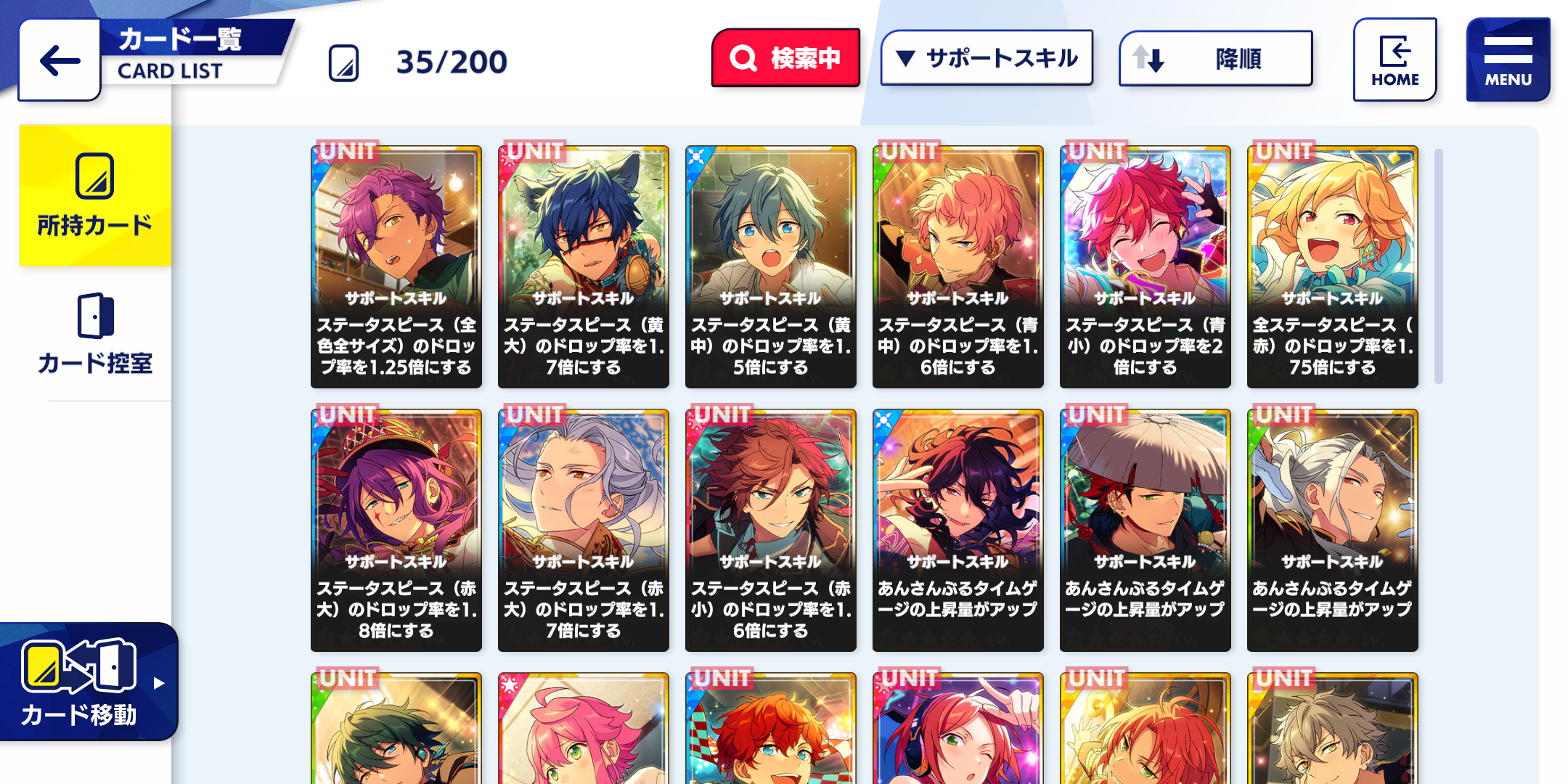The width and height of the screenshot is (1568, 784).
Task: Click the card count icon beside 35/200
Action: [343, 62]
